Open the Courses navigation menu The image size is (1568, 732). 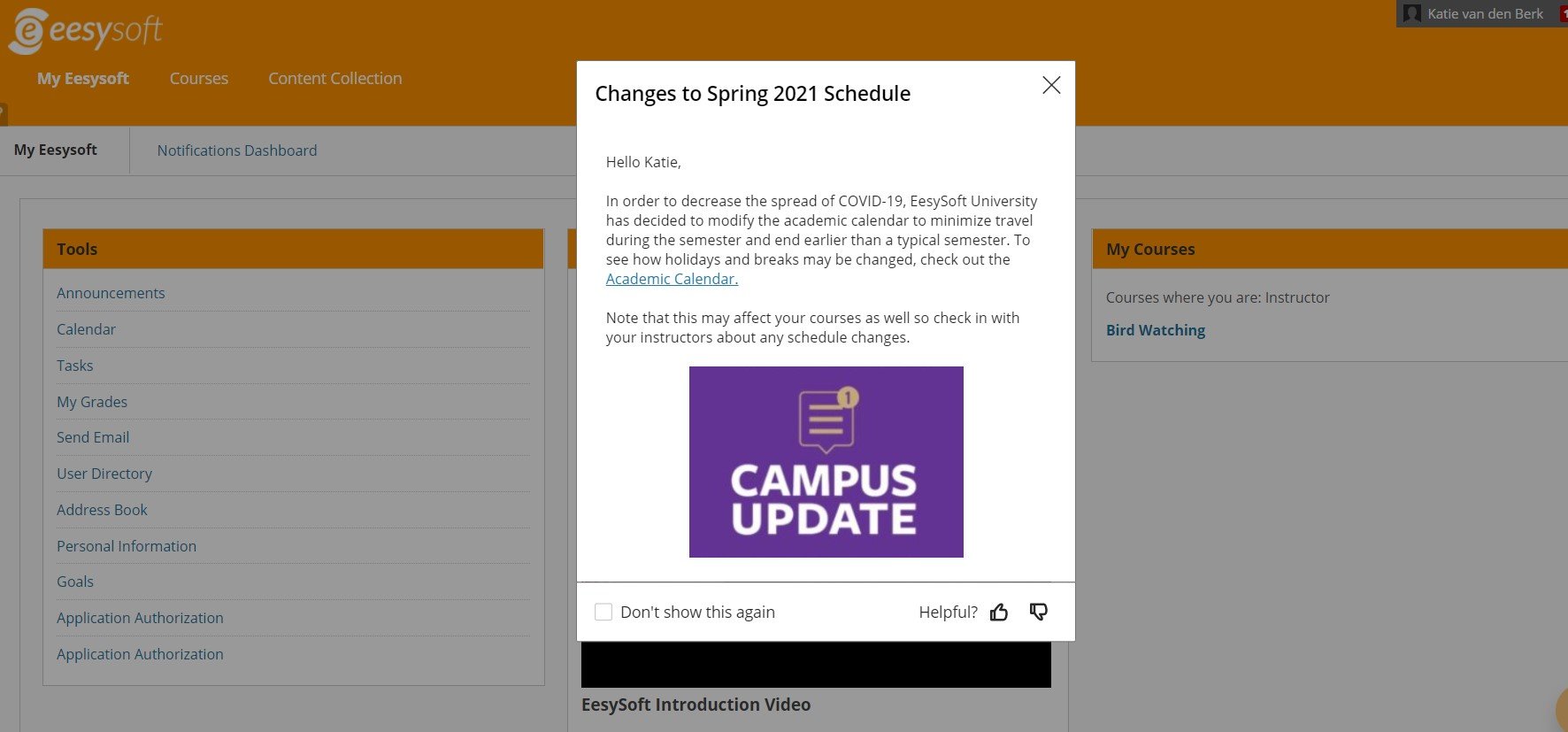click(198, 78)
